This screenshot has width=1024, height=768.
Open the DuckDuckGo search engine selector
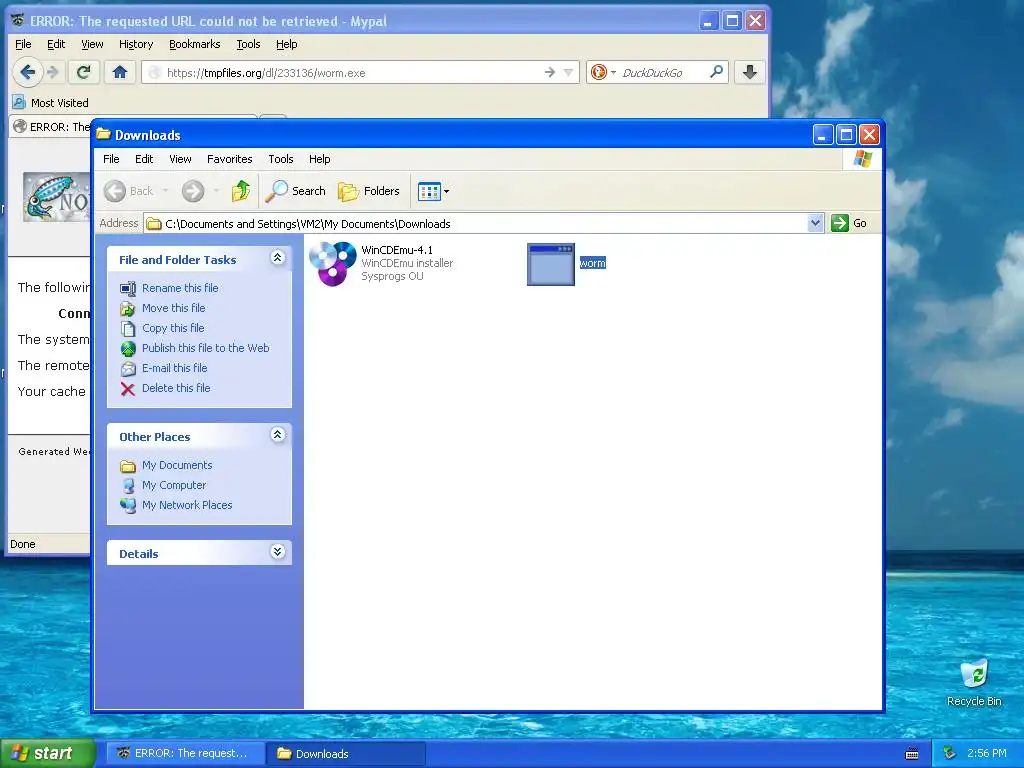tap(603, 72)
